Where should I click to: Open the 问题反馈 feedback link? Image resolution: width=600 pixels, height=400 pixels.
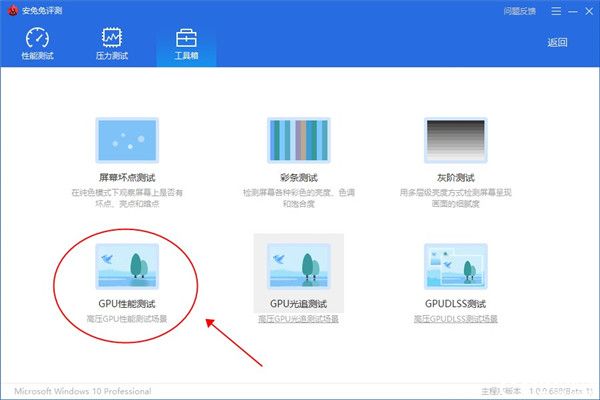coord(520,11)
